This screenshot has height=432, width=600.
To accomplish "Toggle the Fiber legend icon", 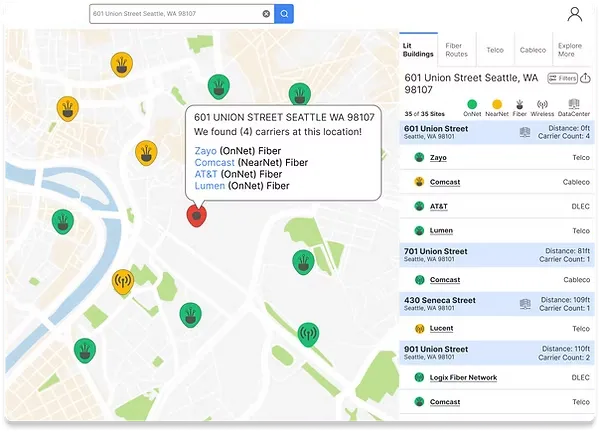I will pos(519,108).
